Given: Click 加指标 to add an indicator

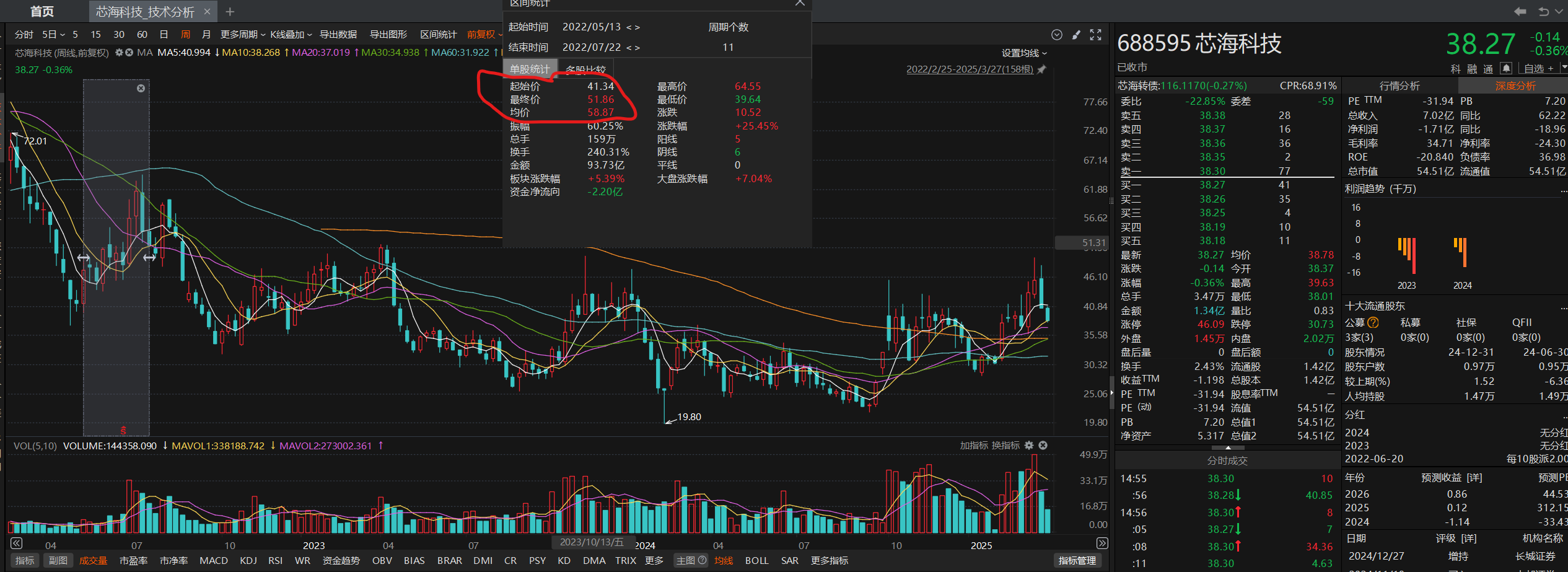Looking at the screenshot, I should pos(974,446).
